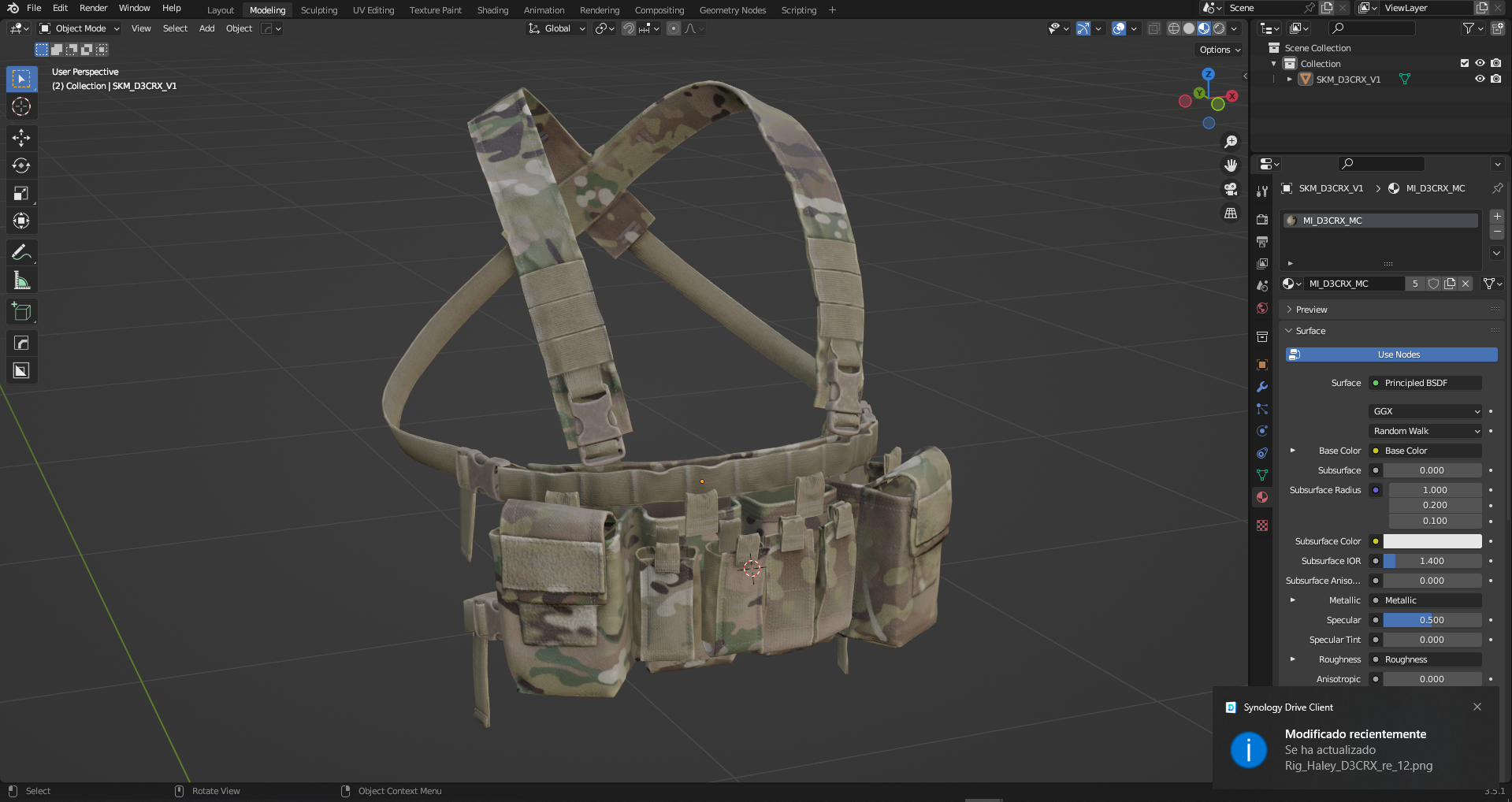Adjust the Specular 0.500 slider
The width and height of the screenshot is (1512, 802).
point(1432,620)
